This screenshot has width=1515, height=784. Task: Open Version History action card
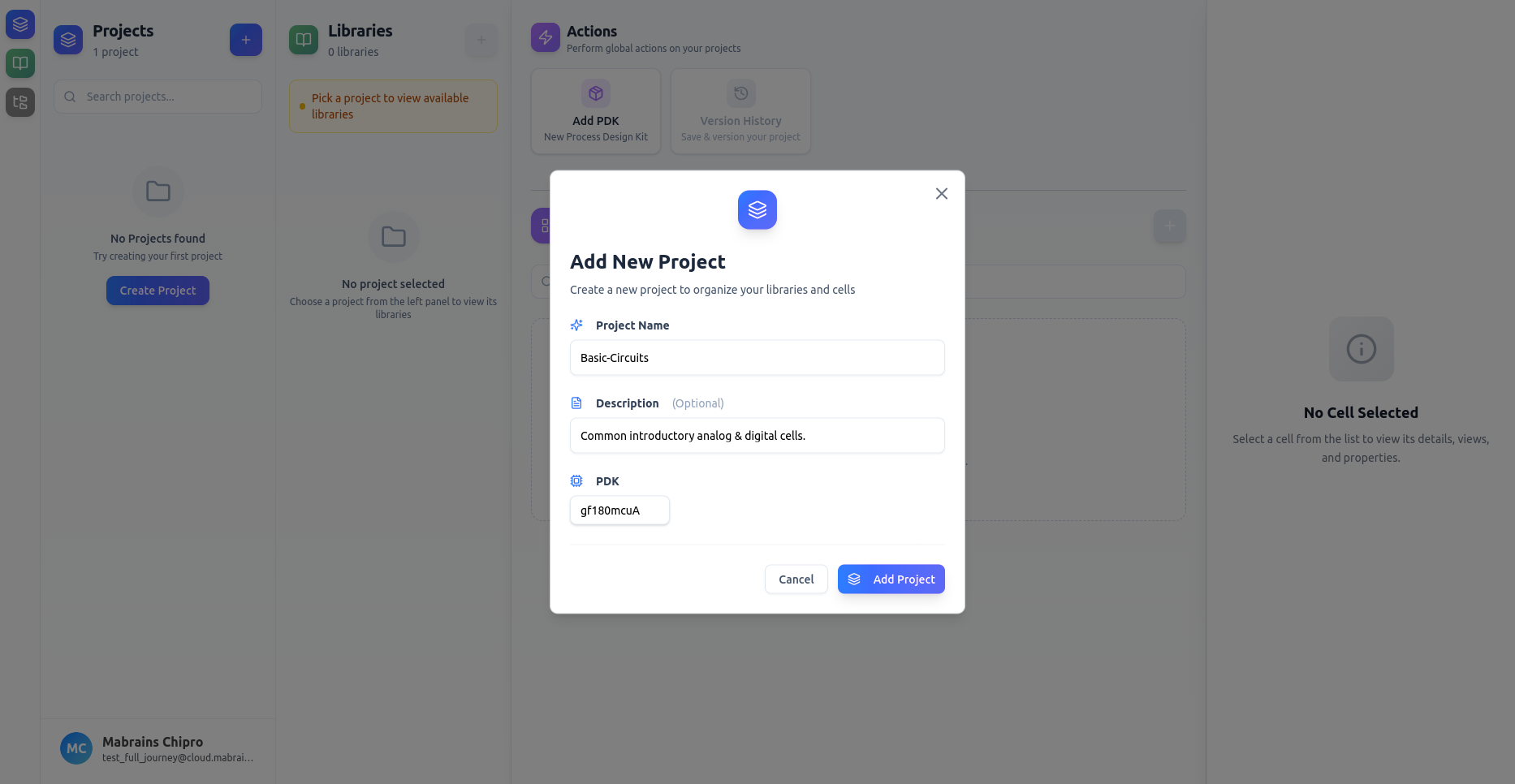click(x=740, y=111)
